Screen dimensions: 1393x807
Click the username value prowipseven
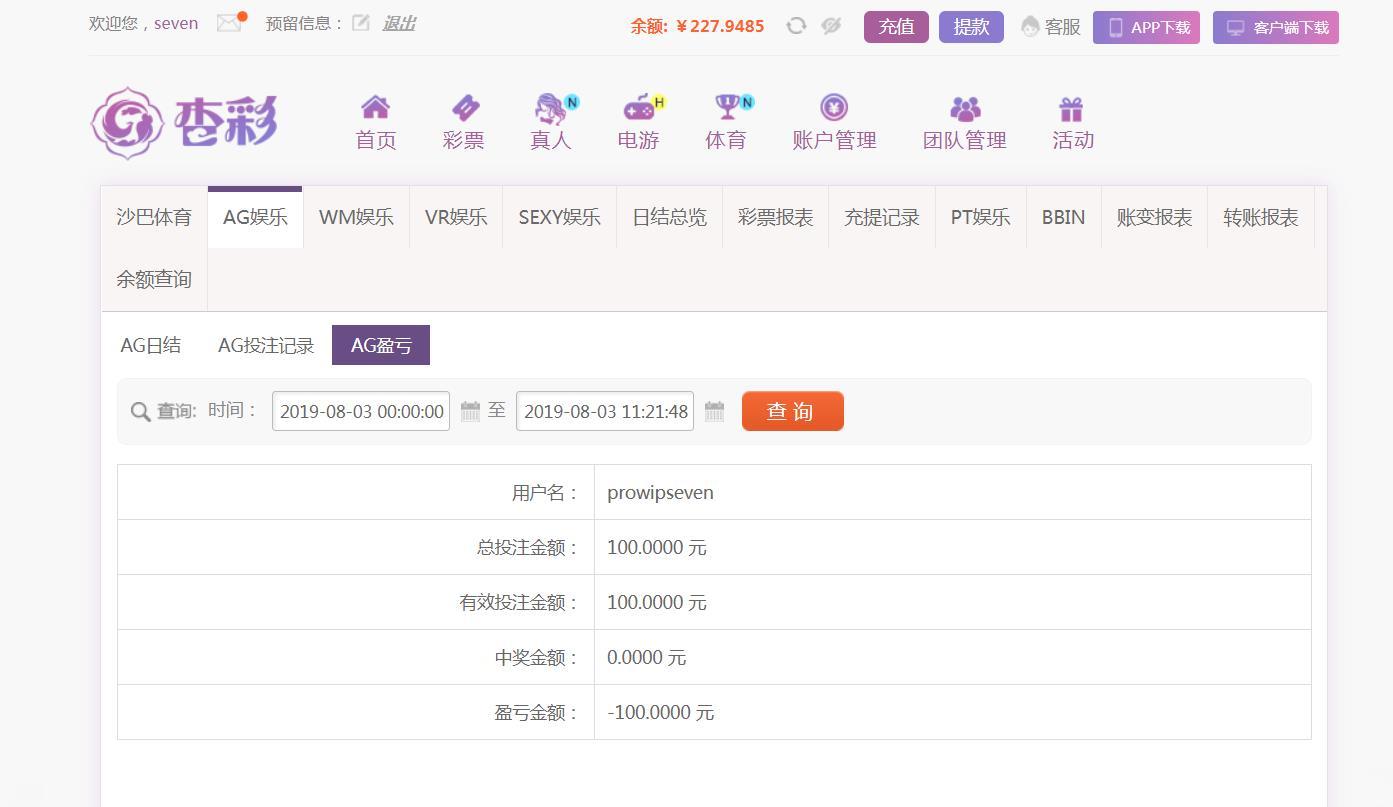[x=660, y=493]
